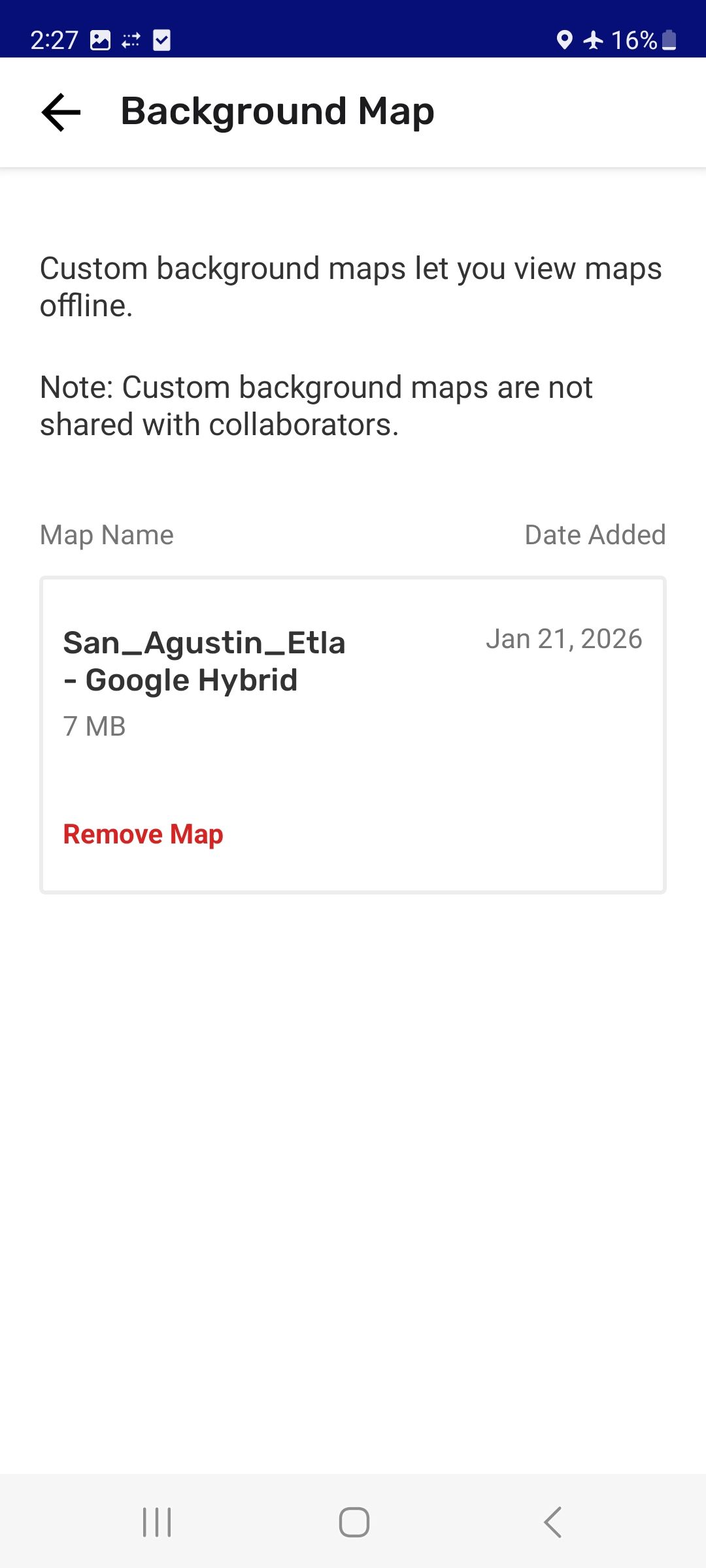Tap the 2:27 clock in status bar
706x1568 pixels.
pyautogui.click(x=54, y=41)
